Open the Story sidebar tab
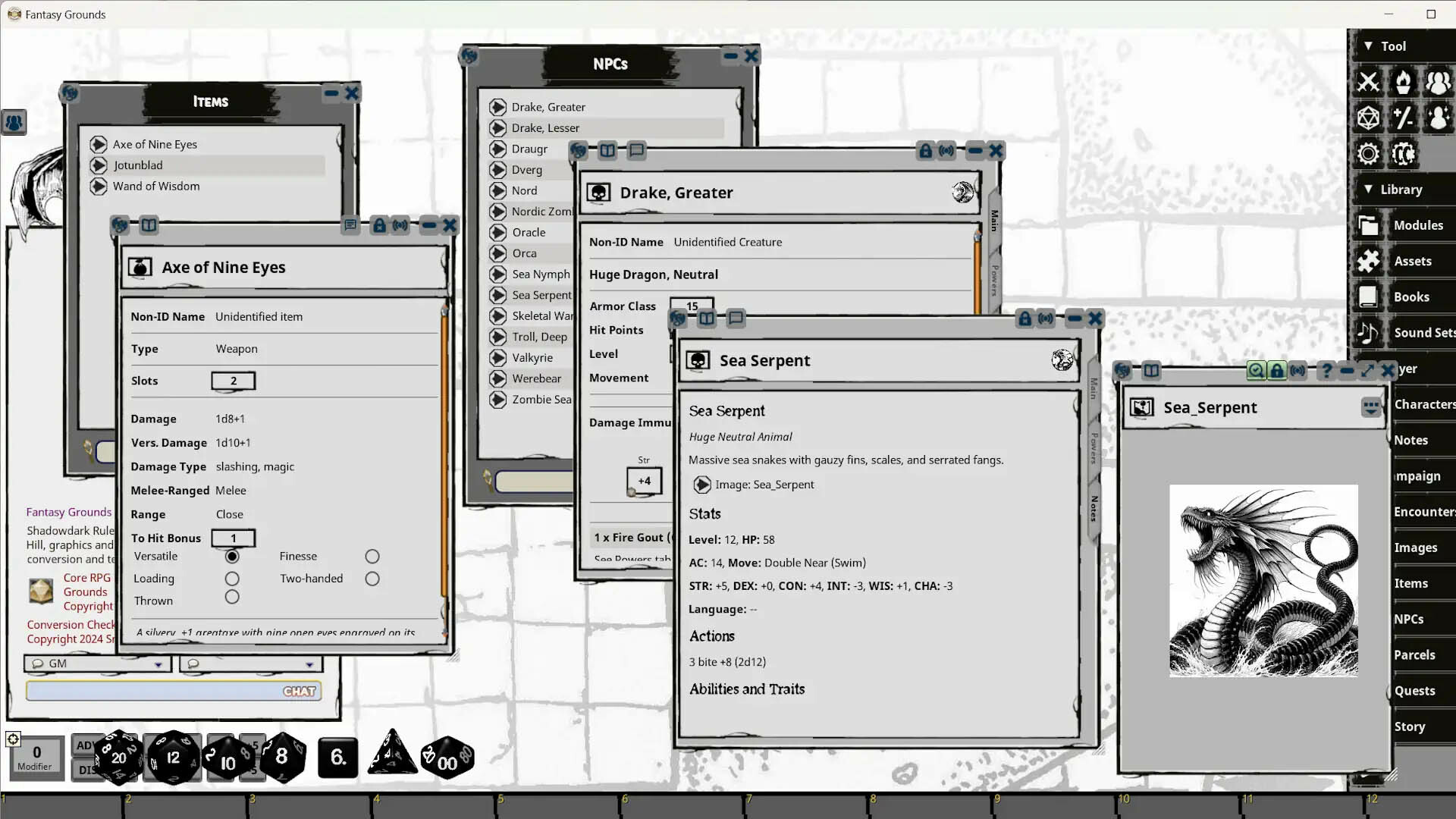The height and width of the screenshot is (819, 1456). pyautogui.click(x=1410, y=726)
